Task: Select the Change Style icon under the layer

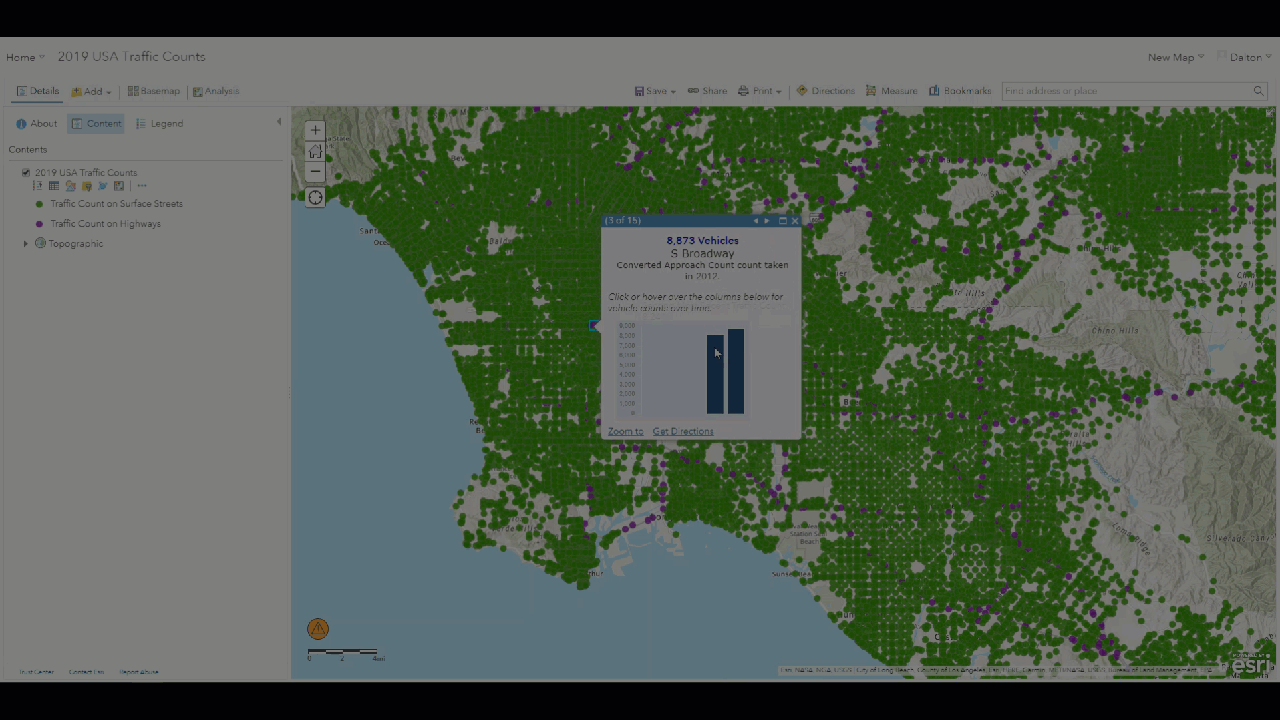Action: coord(70,186)
